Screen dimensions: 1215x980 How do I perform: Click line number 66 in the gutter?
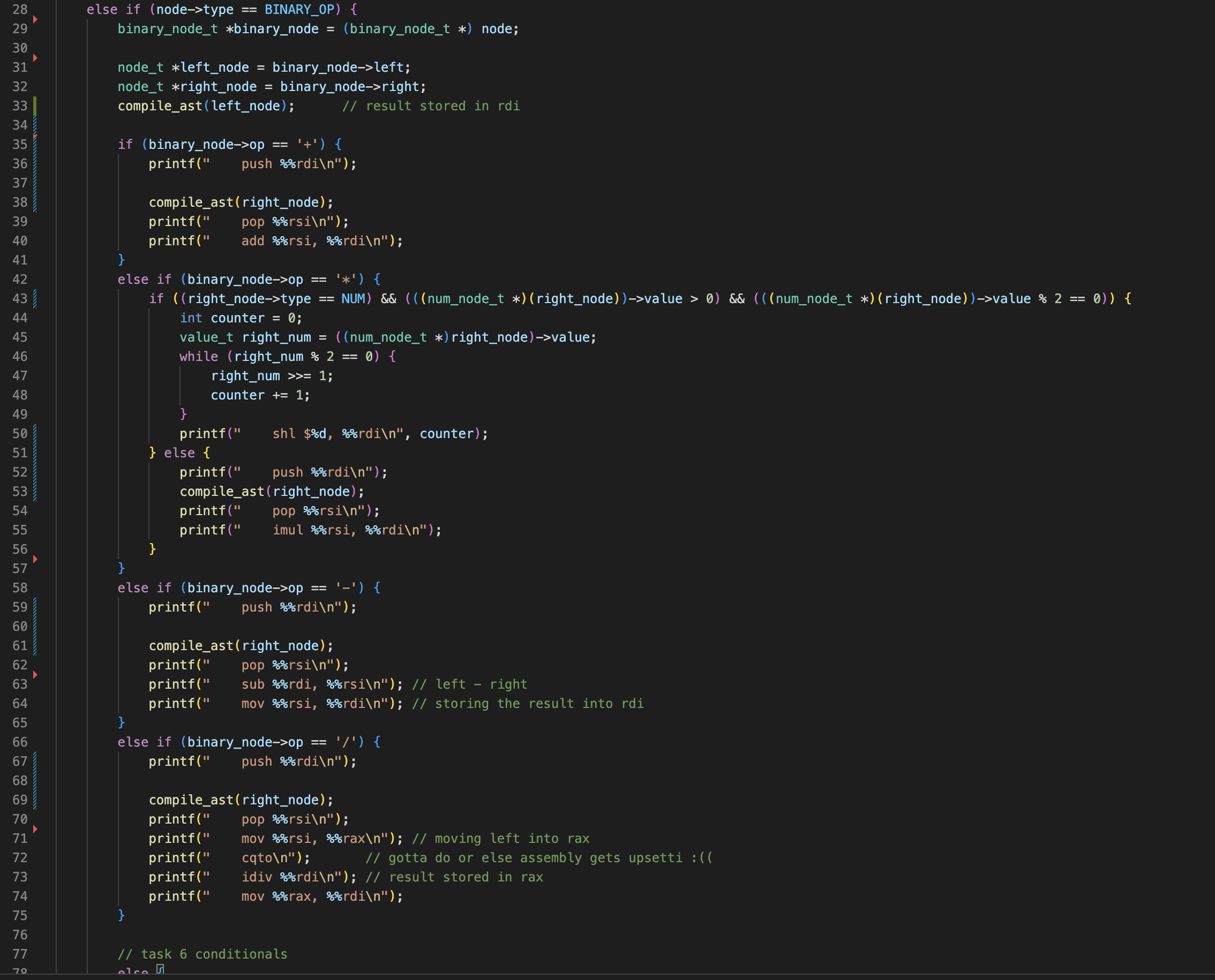coord(20,742)
